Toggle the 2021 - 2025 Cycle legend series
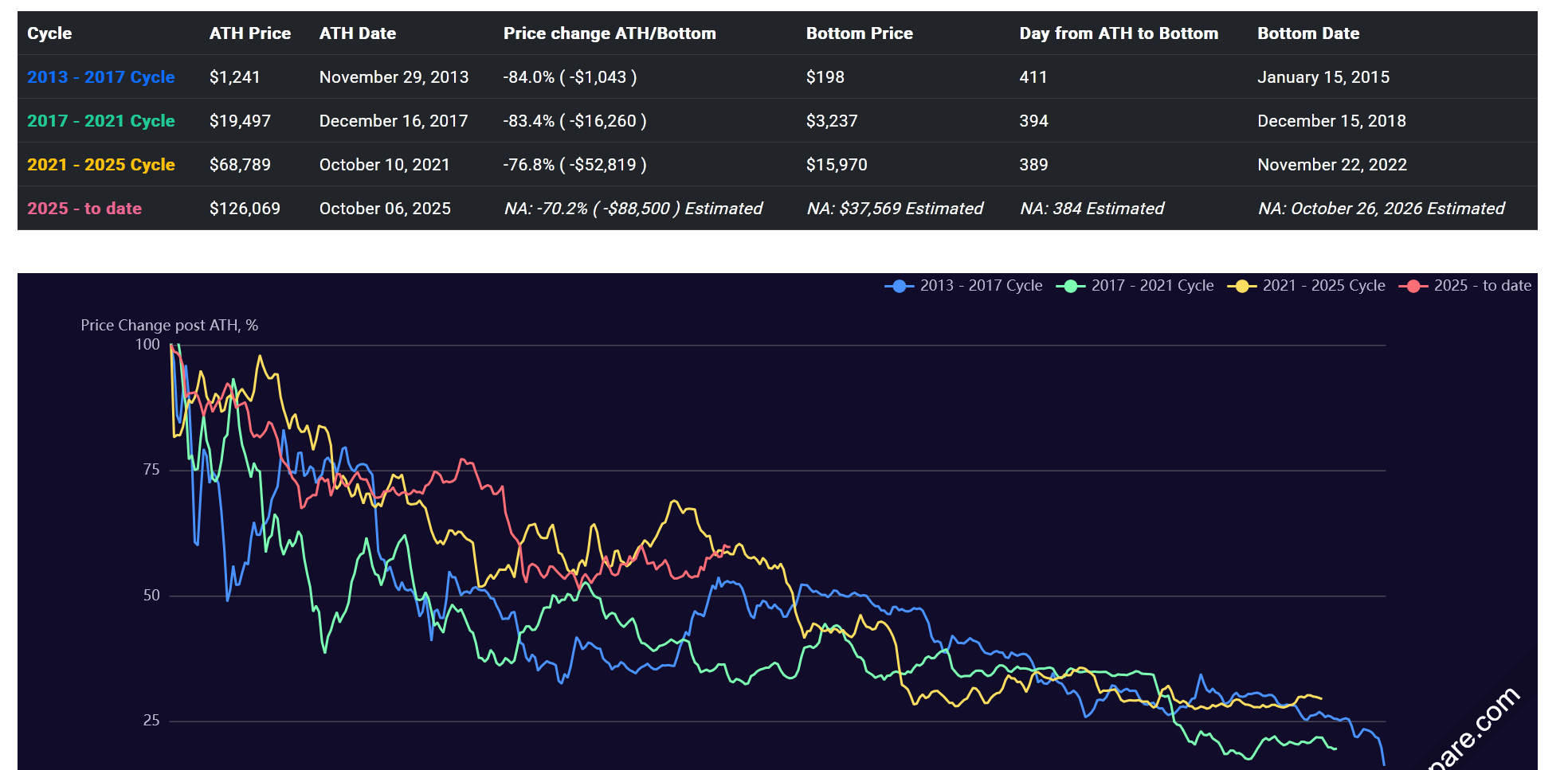The width and height of the screenshot is (1568, 770). (1306, 286)
